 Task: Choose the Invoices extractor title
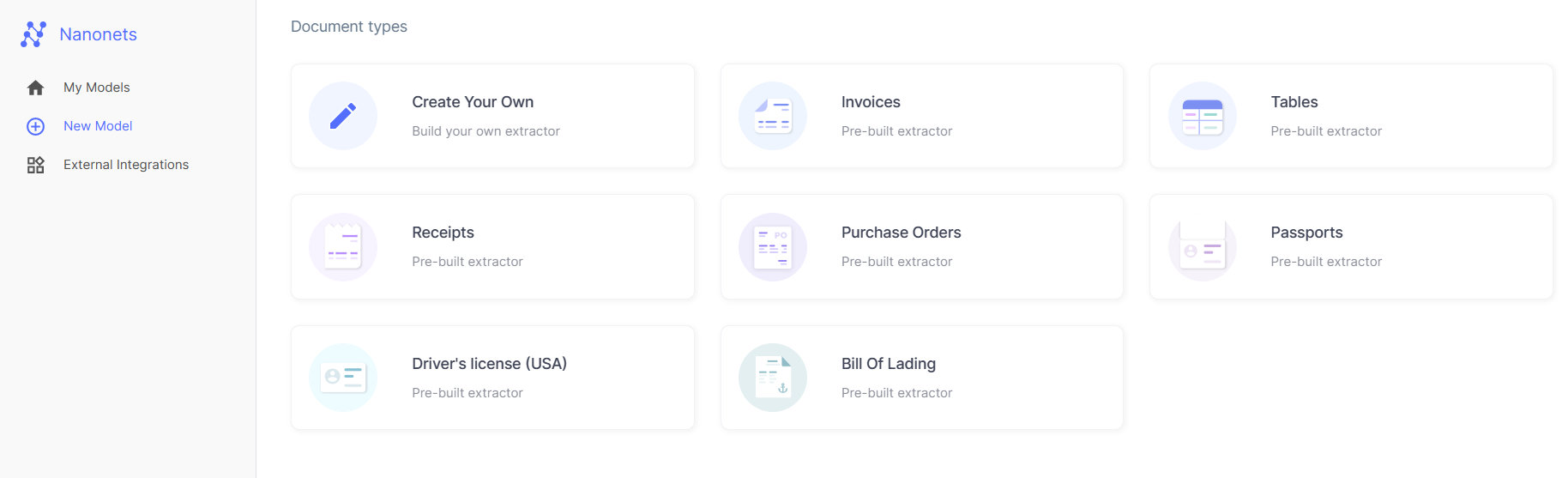tap(871, 102)
